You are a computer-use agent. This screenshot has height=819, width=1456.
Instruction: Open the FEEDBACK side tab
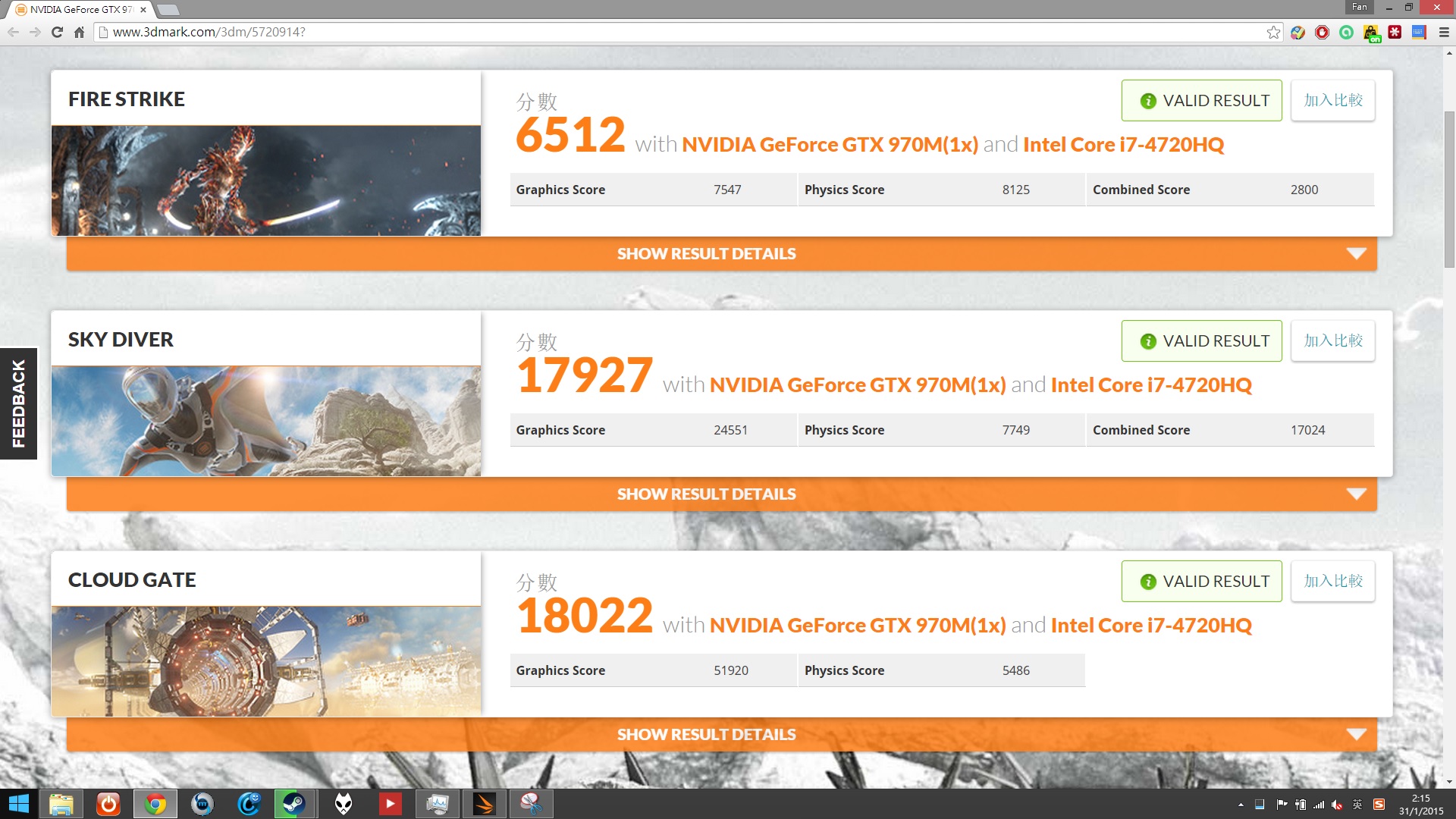pos(18,403)
